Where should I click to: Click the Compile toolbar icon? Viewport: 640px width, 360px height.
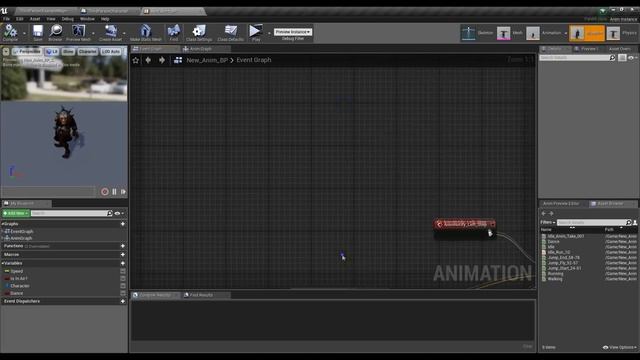(10, 31)
